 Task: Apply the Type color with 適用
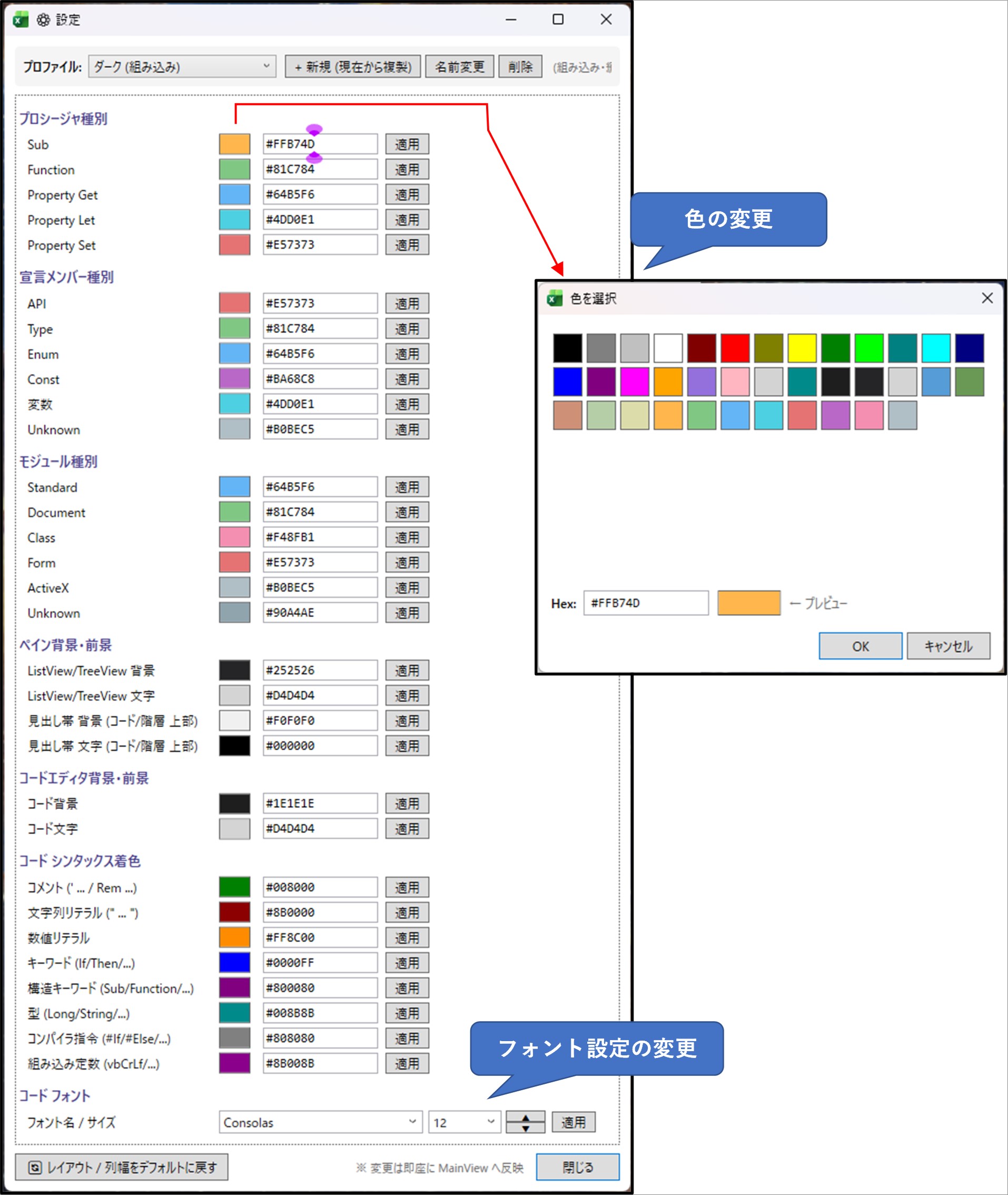[407, 328]
